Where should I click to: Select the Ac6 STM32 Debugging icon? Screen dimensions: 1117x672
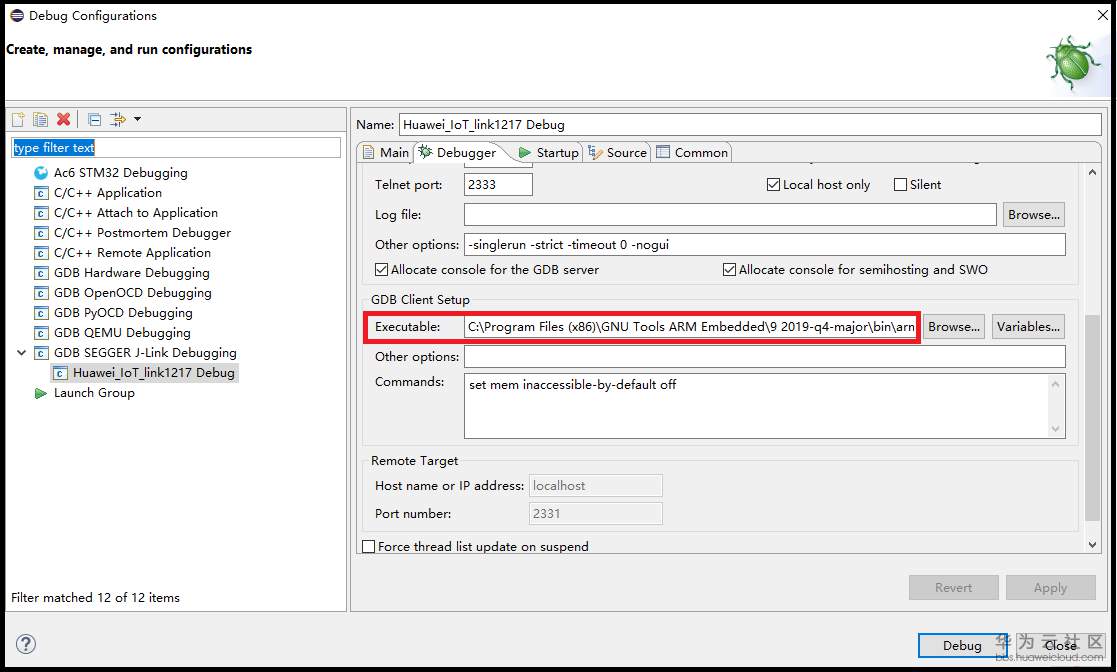point(41,172)
